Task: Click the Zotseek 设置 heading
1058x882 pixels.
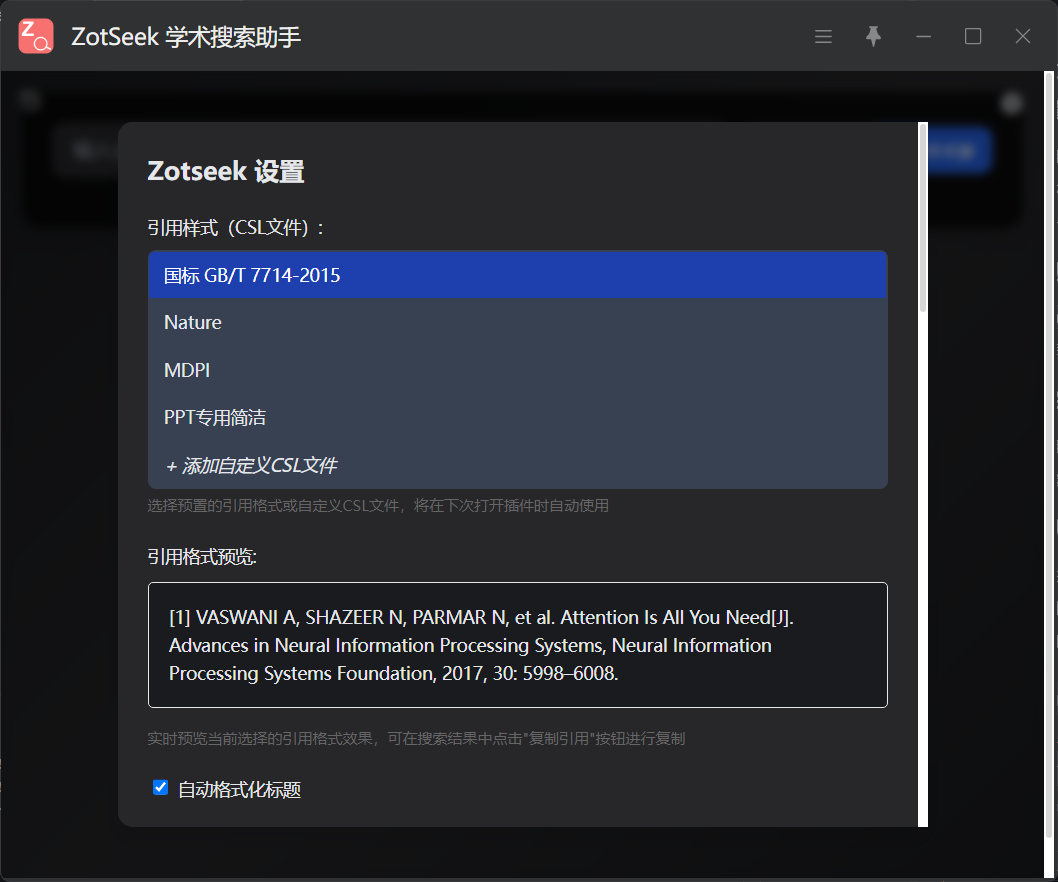Action: [226, 171]
